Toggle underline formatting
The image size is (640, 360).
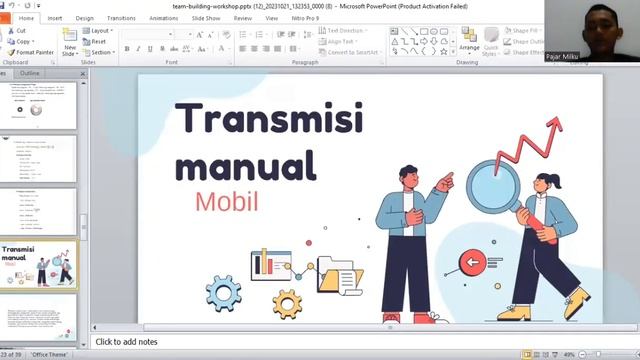point(150,49)
